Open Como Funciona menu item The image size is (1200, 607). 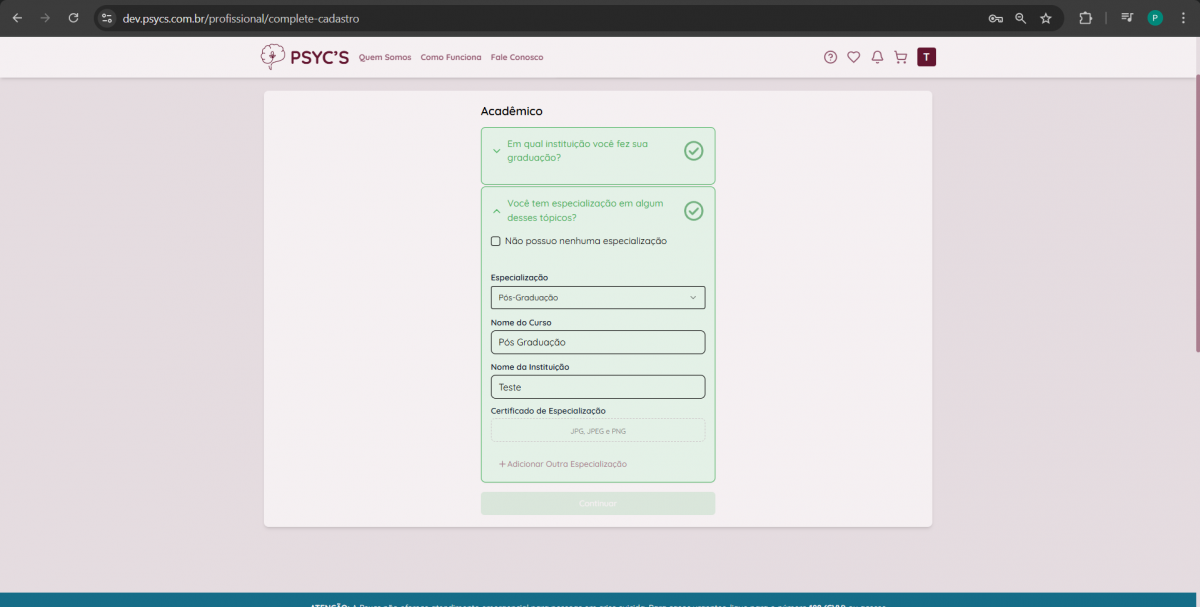(450, 58)
